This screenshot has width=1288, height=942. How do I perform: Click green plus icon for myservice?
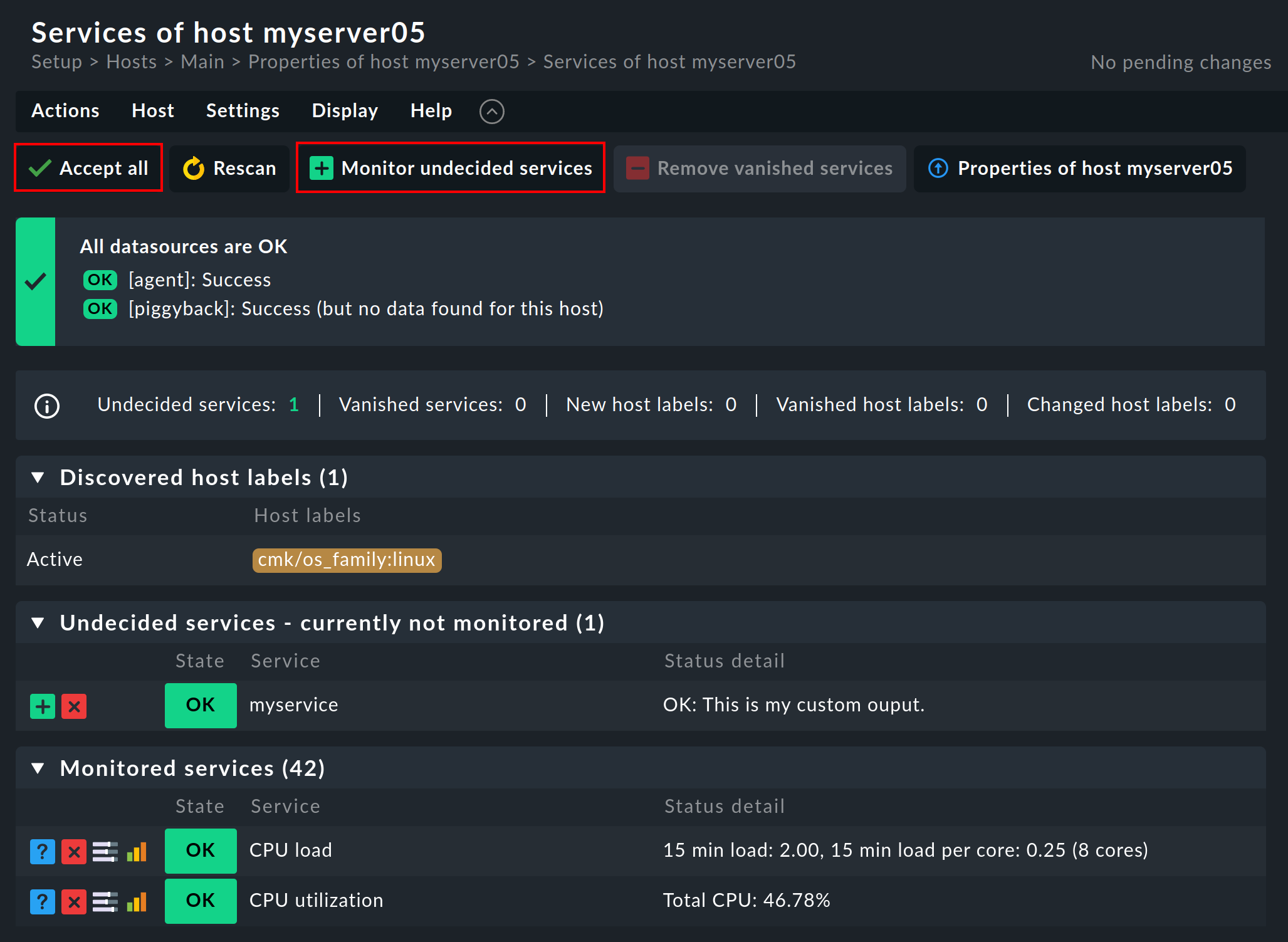43,706
